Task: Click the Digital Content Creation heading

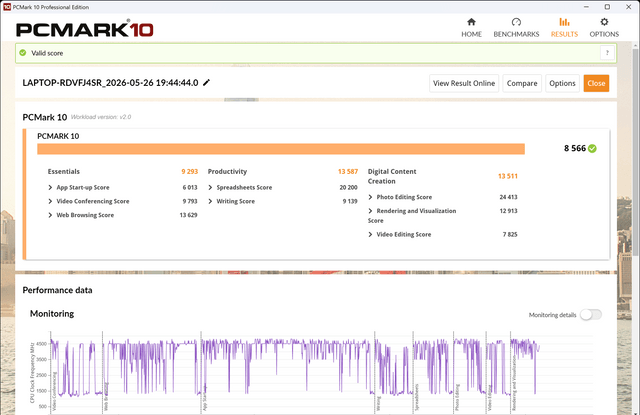Action: [392, 176]
